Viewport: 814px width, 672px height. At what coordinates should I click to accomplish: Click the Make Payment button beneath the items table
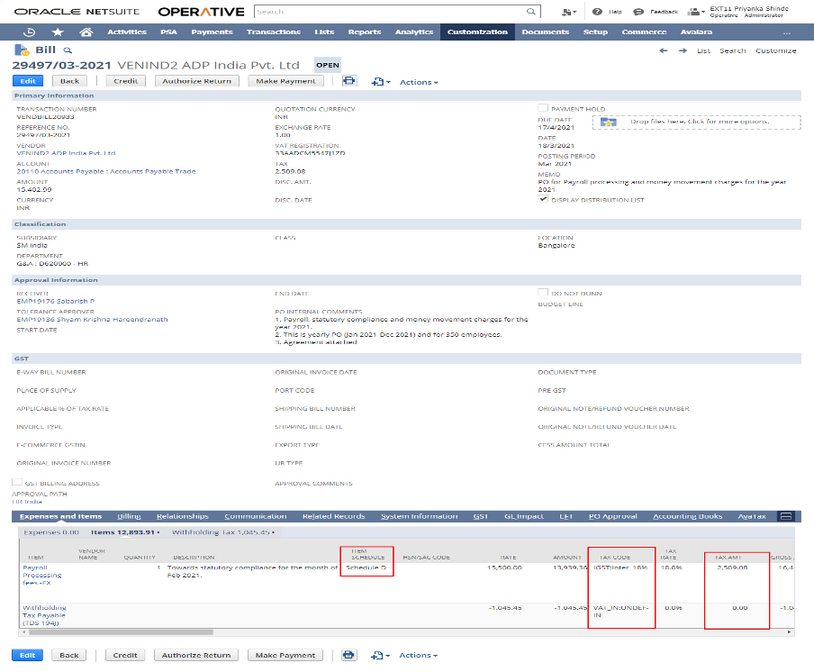(285, 655)
